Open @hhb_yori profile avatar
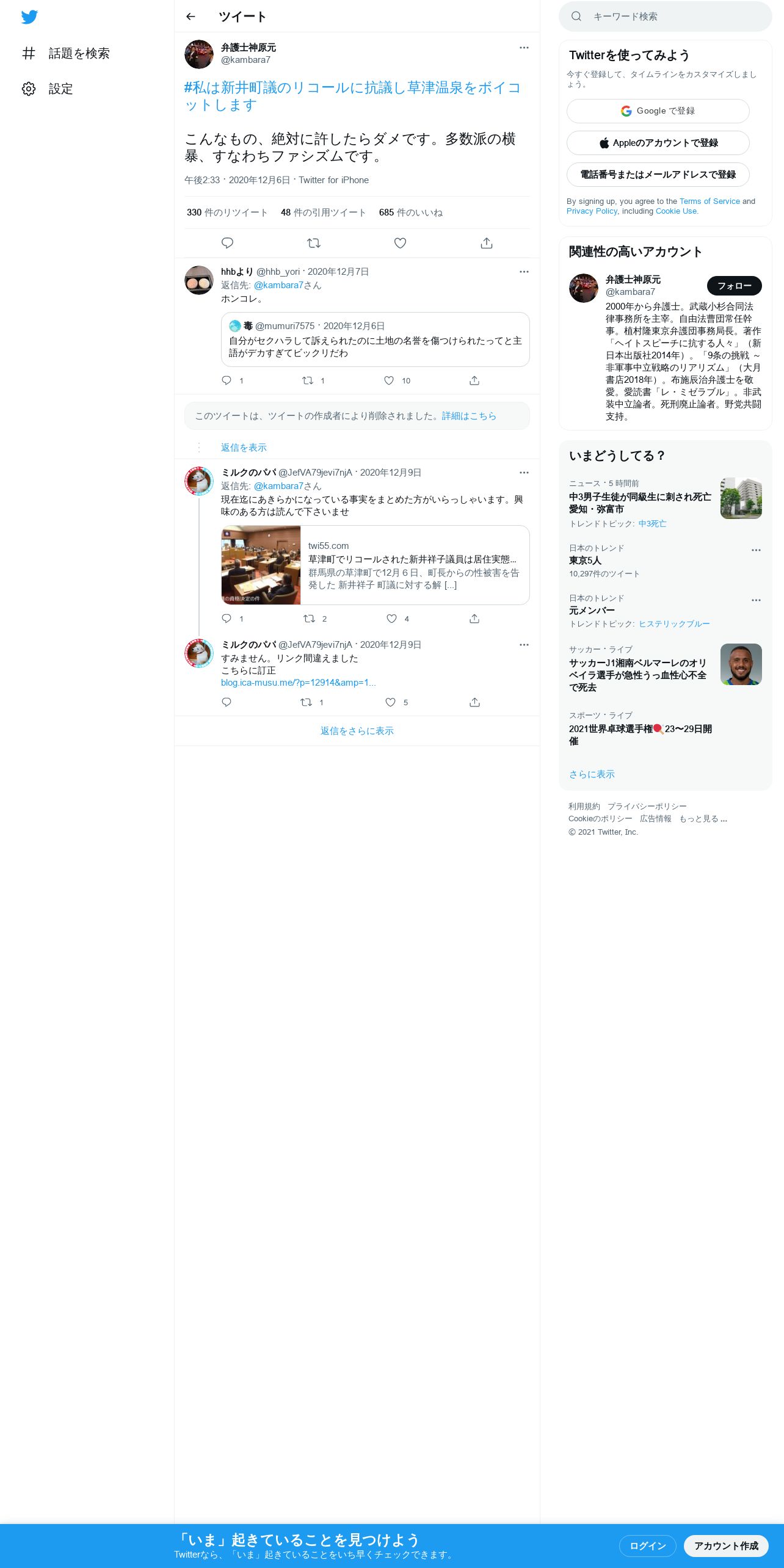This screenshot has width=784, height=1568. pos(199,280)
